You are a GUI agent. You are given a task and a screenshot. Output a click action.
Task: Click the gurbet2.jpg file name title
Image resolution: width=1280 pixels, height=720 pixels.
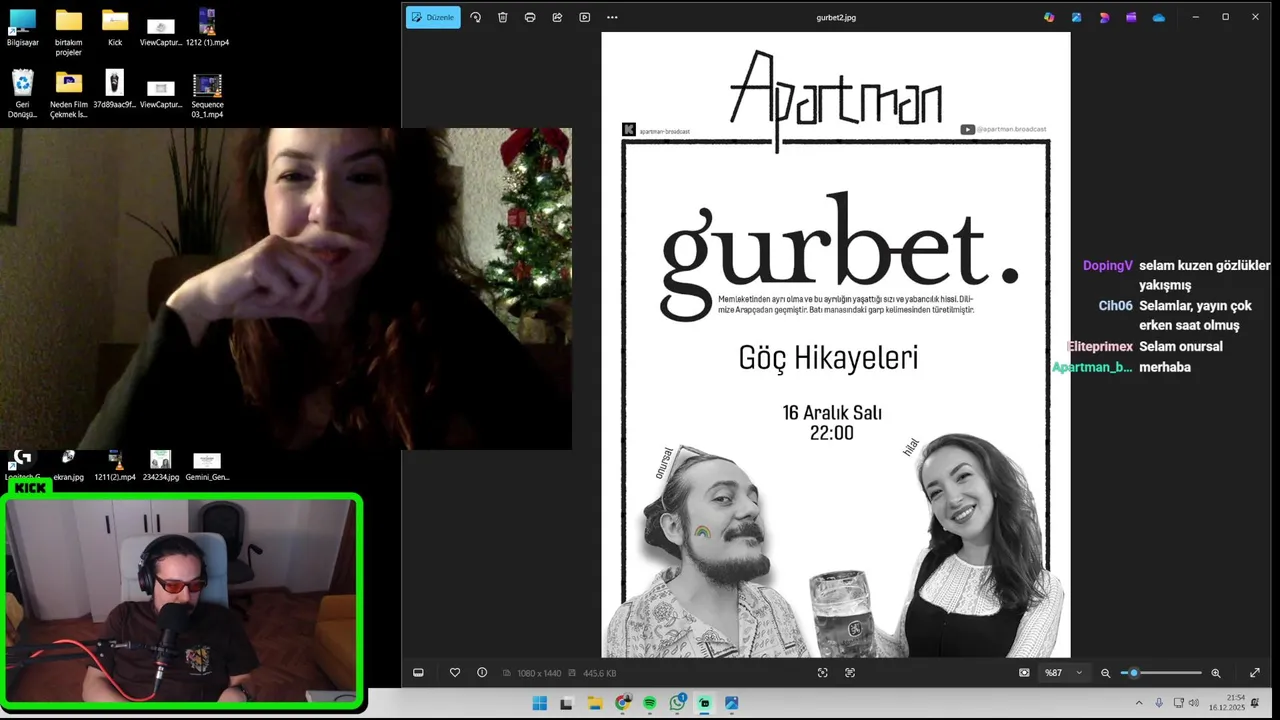pyautogui.click(x=836, y=17)
